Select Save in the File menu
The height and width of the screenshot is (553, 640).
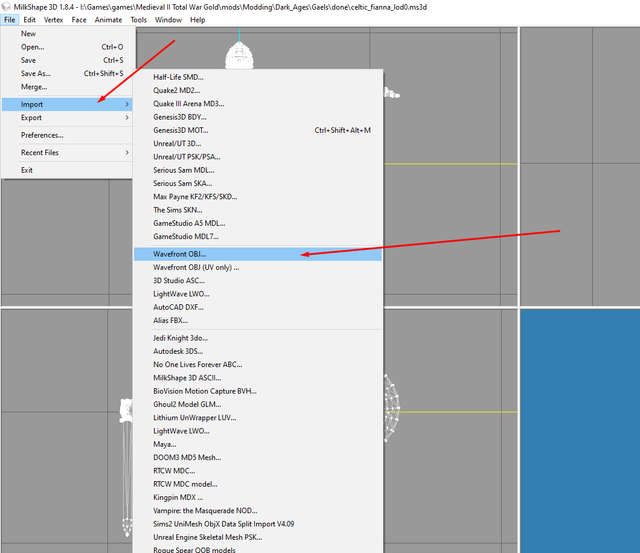[67, 60]
